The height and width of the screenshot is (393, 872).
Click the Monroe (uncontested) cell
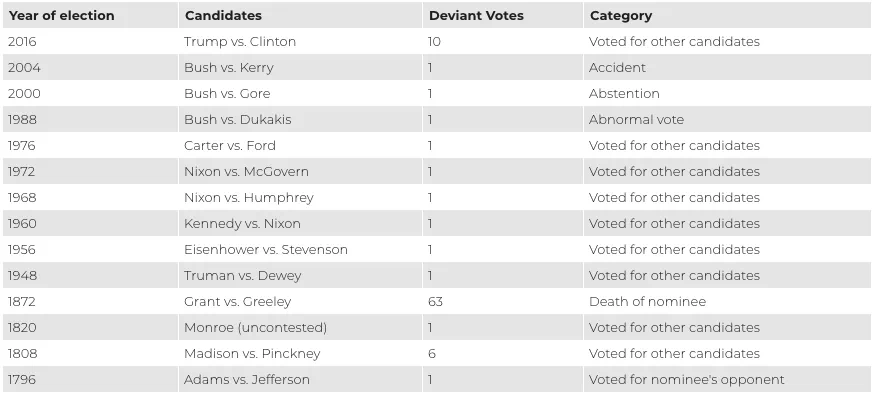coord(300,327)
